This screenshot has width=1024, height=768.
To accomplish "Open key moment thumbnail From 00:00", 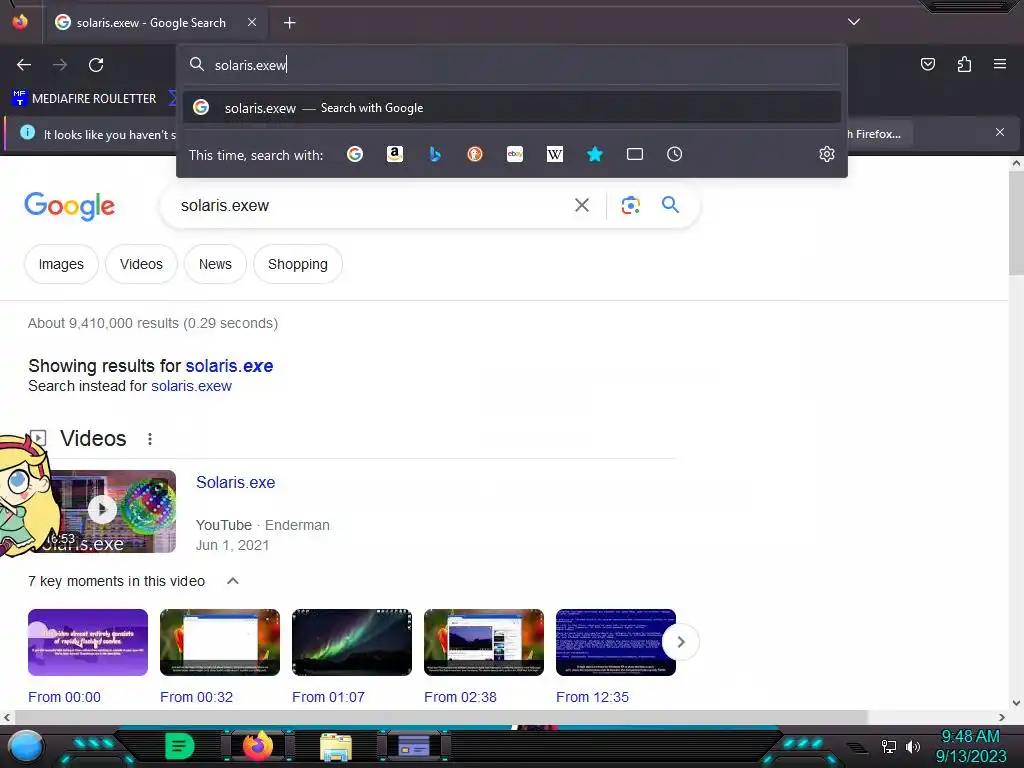I will coord(88,643).
